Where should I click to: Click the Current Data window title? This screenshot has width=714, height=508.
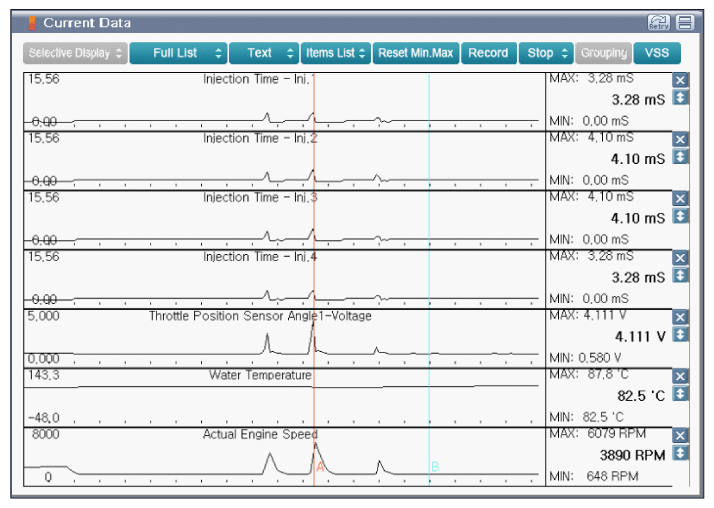coord(87,23)
